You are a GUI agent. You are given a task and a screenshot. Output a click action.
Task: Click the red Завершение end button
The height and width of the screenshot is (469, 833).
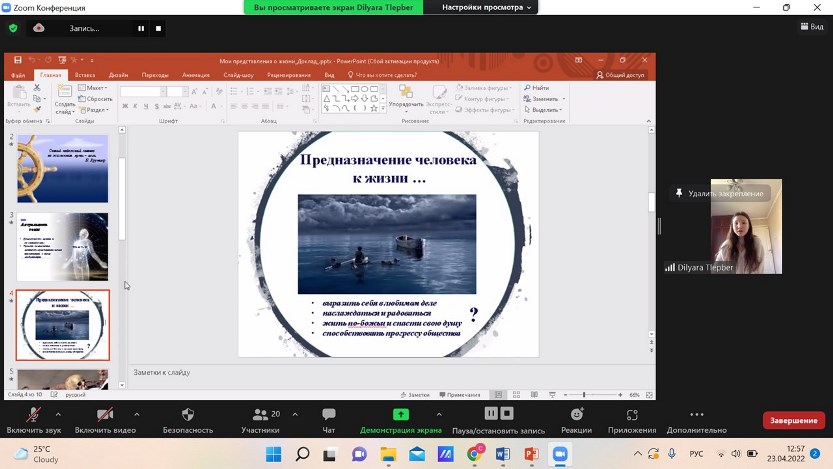tap(794, 420)
